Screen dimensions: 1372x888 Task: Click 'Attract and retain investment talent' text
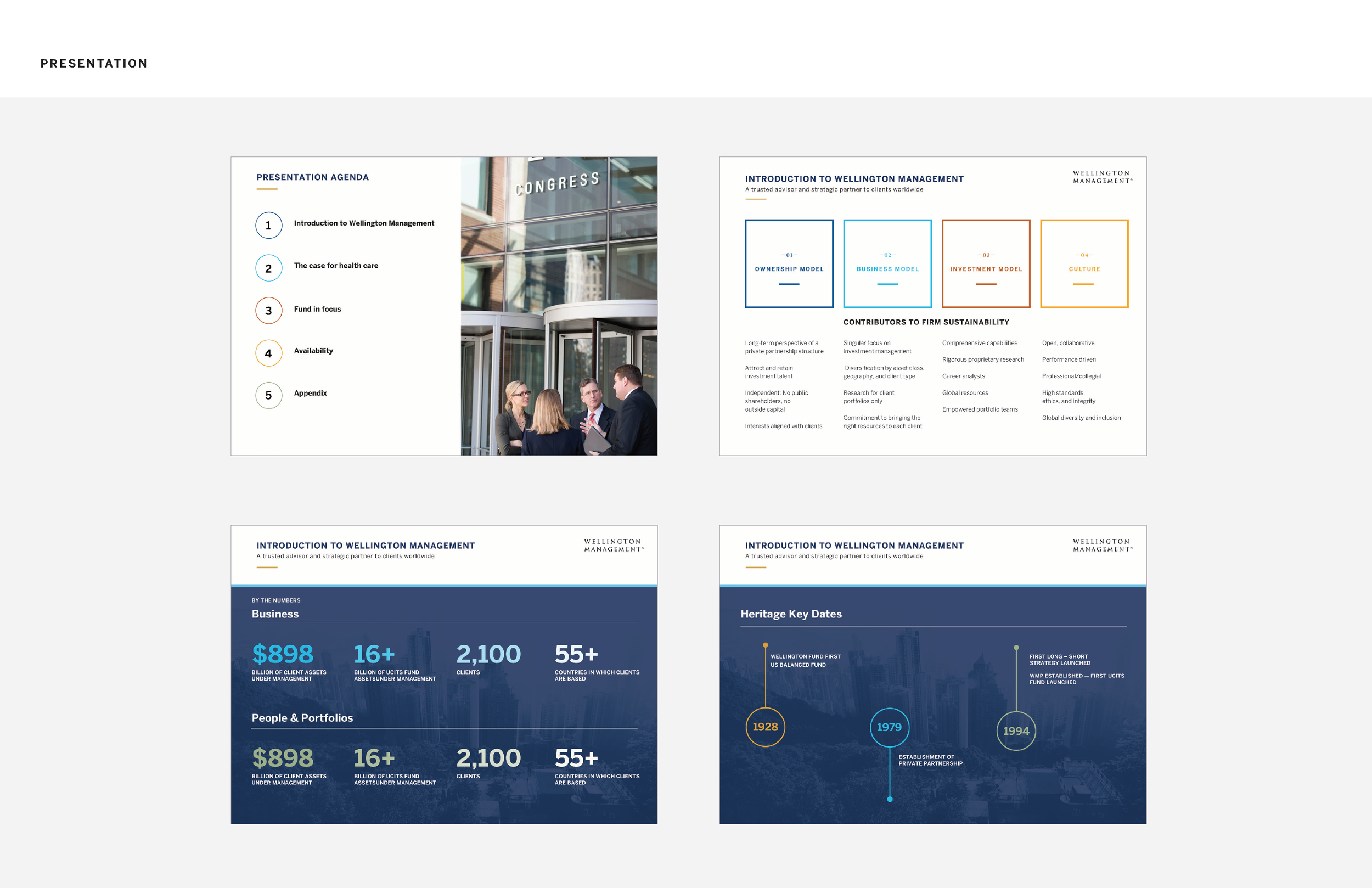[769, 372]
